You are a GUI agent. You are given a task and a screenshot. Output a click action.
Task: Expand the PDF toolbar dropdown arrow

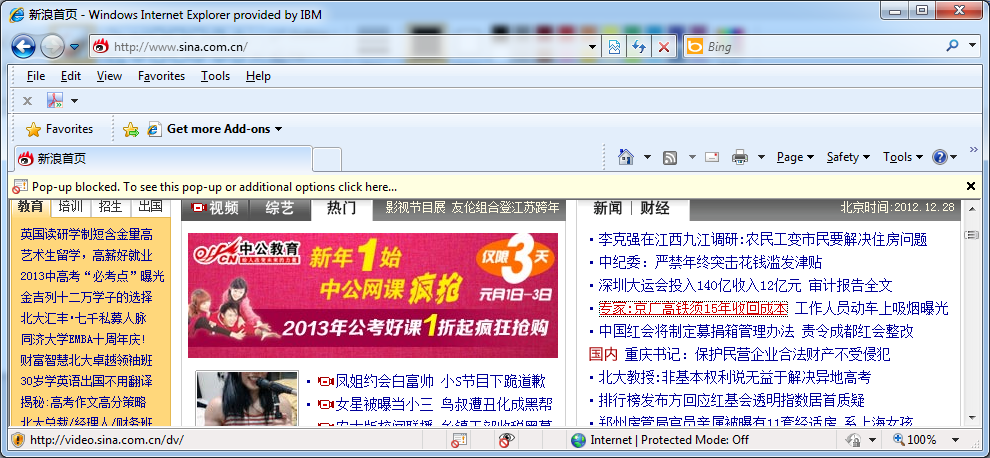point(75,101)
